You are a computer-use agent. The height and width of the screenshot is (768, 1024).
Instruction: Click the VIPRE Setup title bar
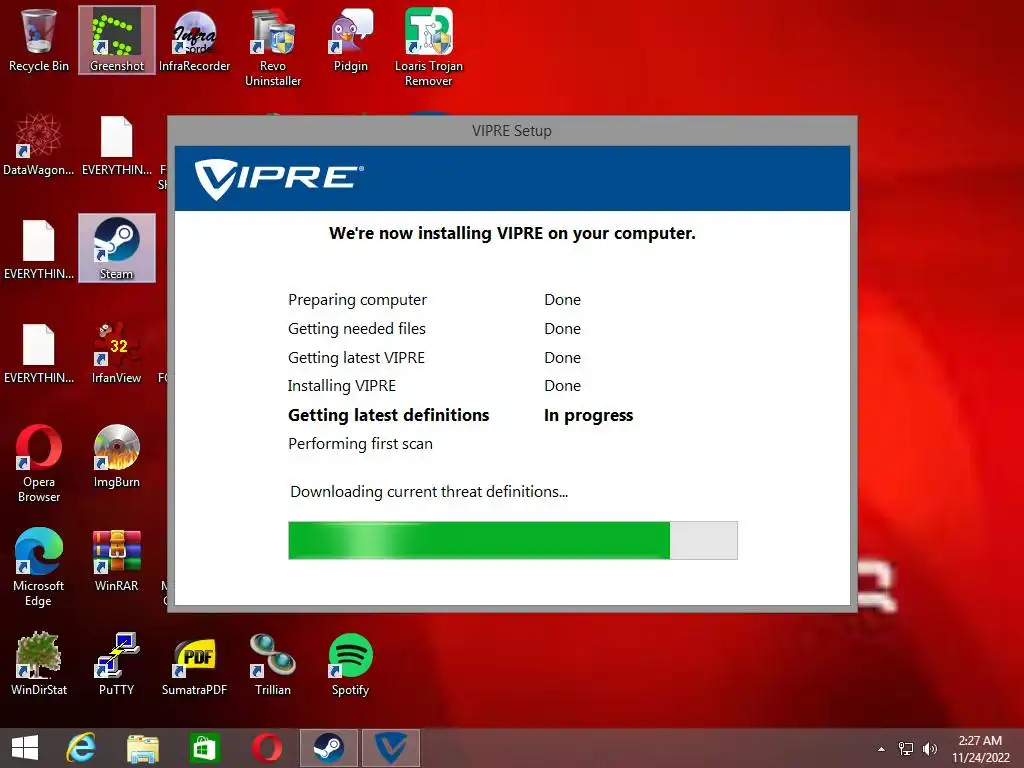(x=512, y=131)
